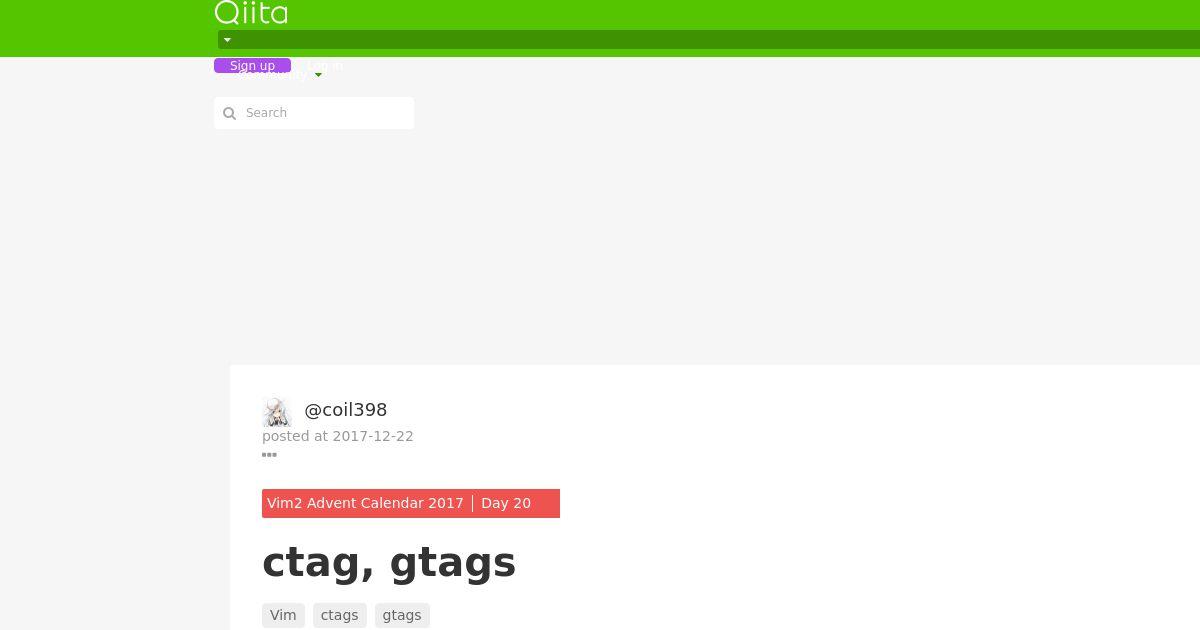Click the Qiita logo
This screenshot has width=1200, height=630.
251,13
